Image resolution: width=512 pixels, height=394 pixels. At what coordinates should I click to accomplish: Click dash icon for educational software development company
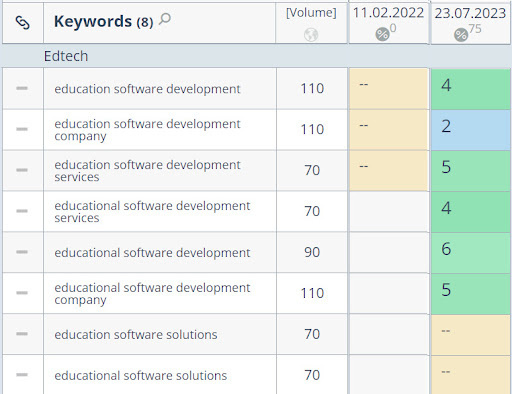pyautogui.click(x=22, y=293)
